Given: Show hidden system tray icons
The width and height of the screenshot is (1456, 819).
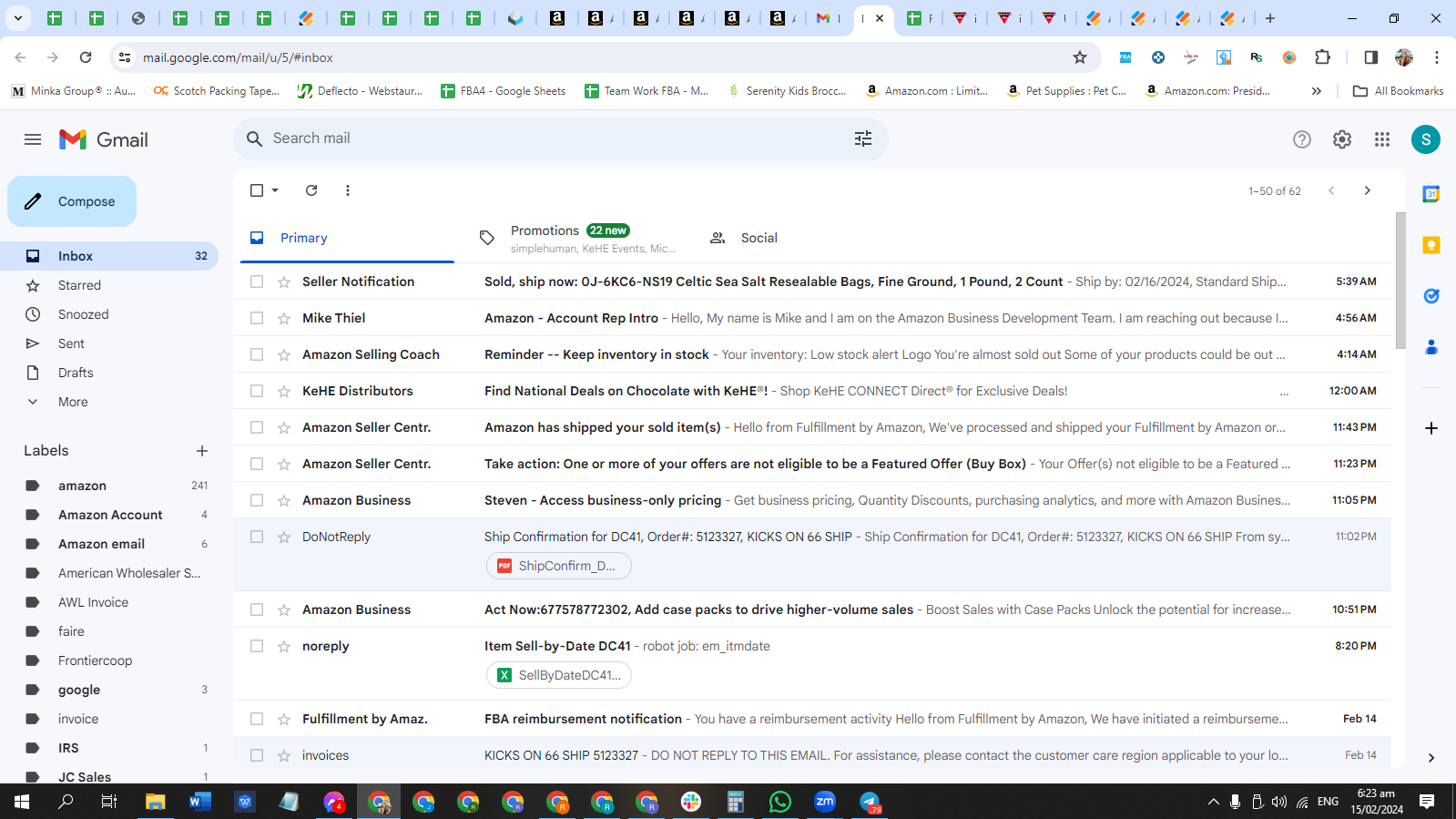Looking at the screenshot, I should tap(1213, 802).
